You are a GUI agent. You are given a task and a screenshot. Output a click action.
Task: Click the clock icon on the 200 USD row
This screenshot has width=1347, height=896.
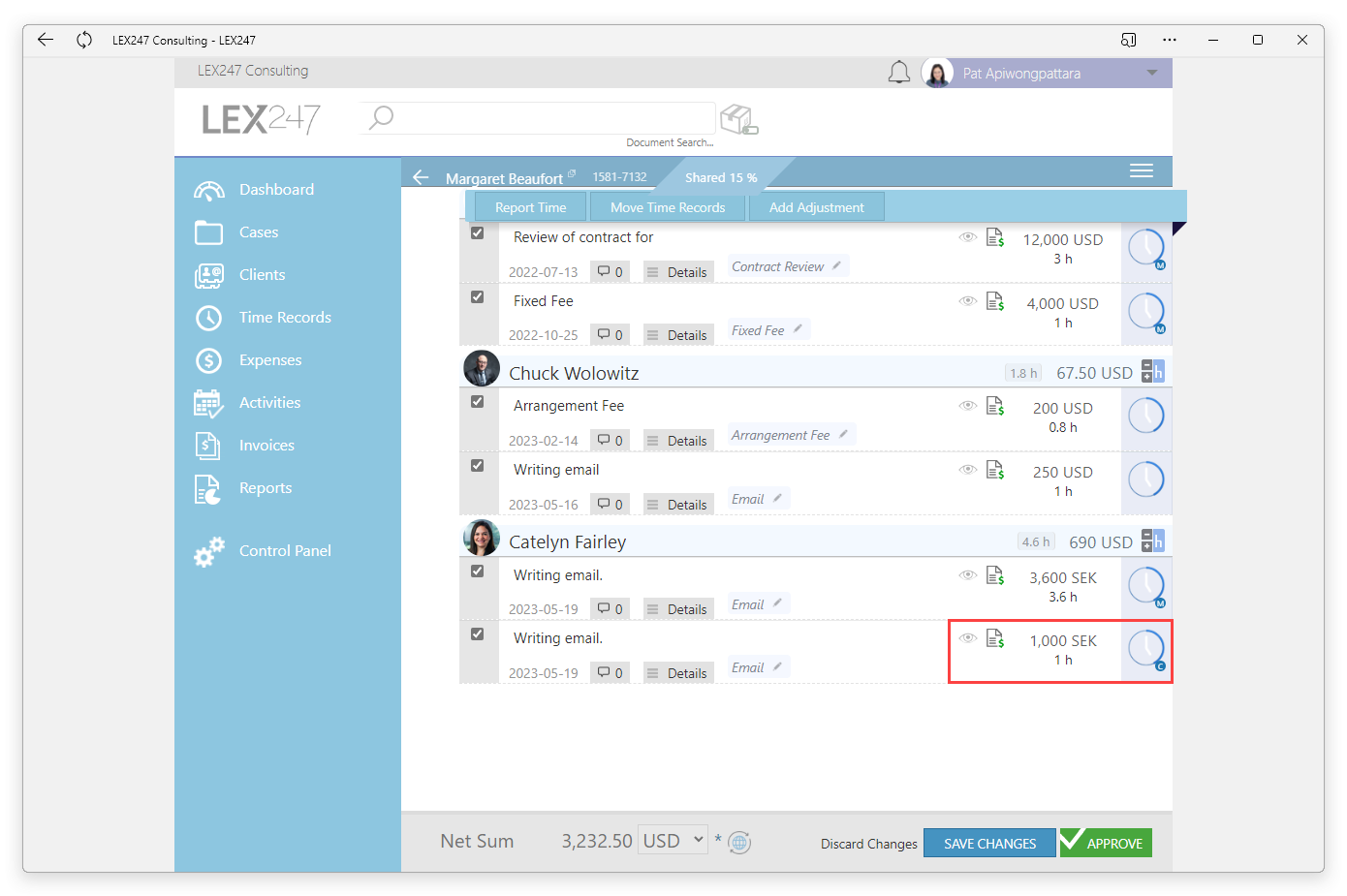pos(1146,416)
